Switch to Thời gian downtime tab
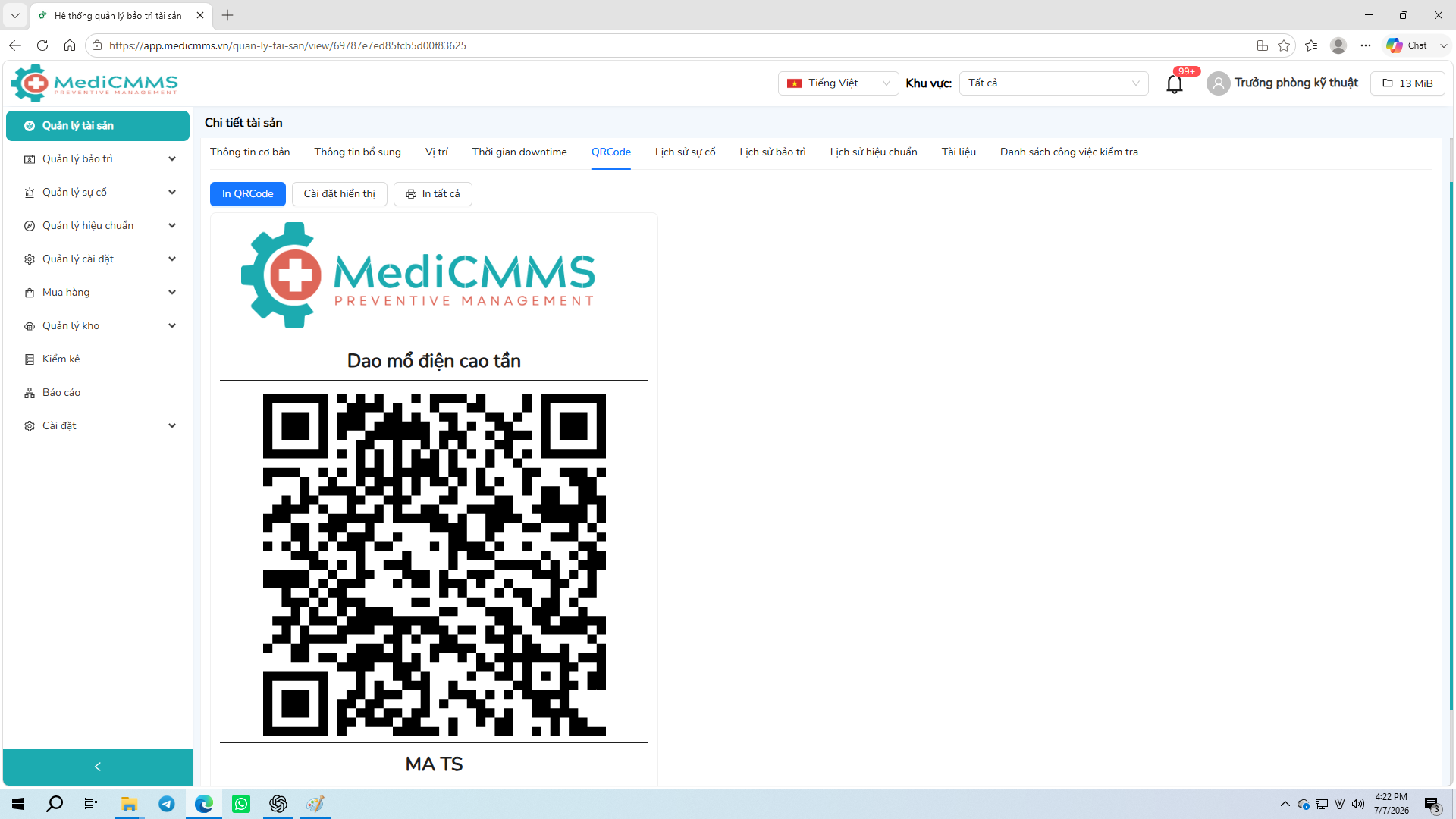Screen dimensions: 1456x819 point(519,152)
